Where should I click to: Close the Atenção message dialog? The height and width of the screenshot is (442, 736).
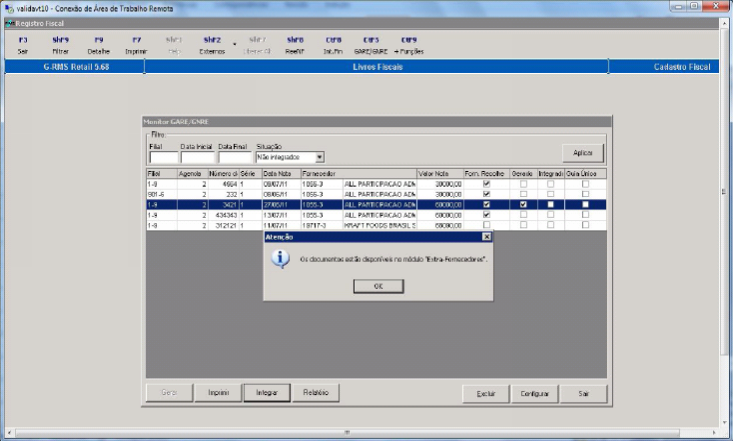coord(486,238)
